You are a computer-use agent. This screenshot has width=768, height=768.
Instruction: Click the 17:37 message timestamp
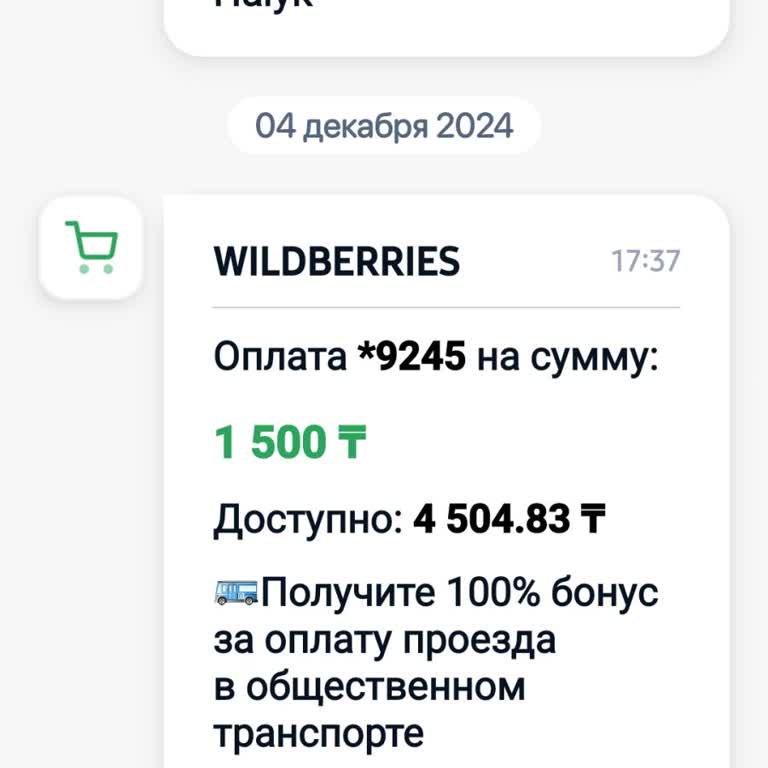645,261
